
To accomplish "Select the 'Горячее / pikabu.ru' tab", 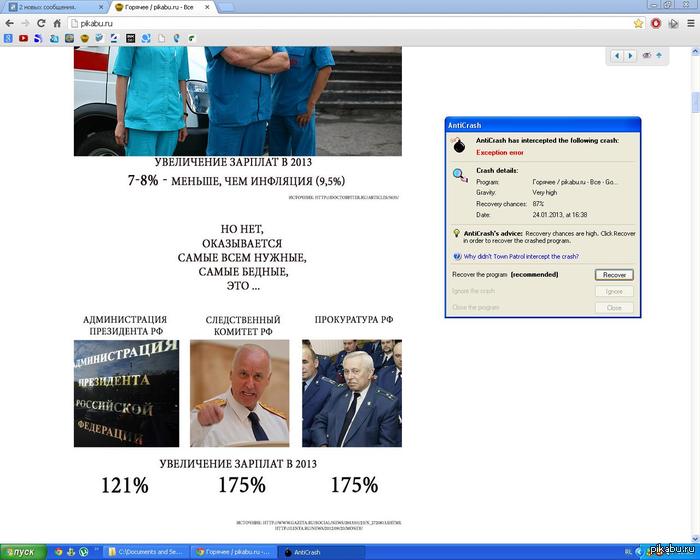I will (160, 6).
